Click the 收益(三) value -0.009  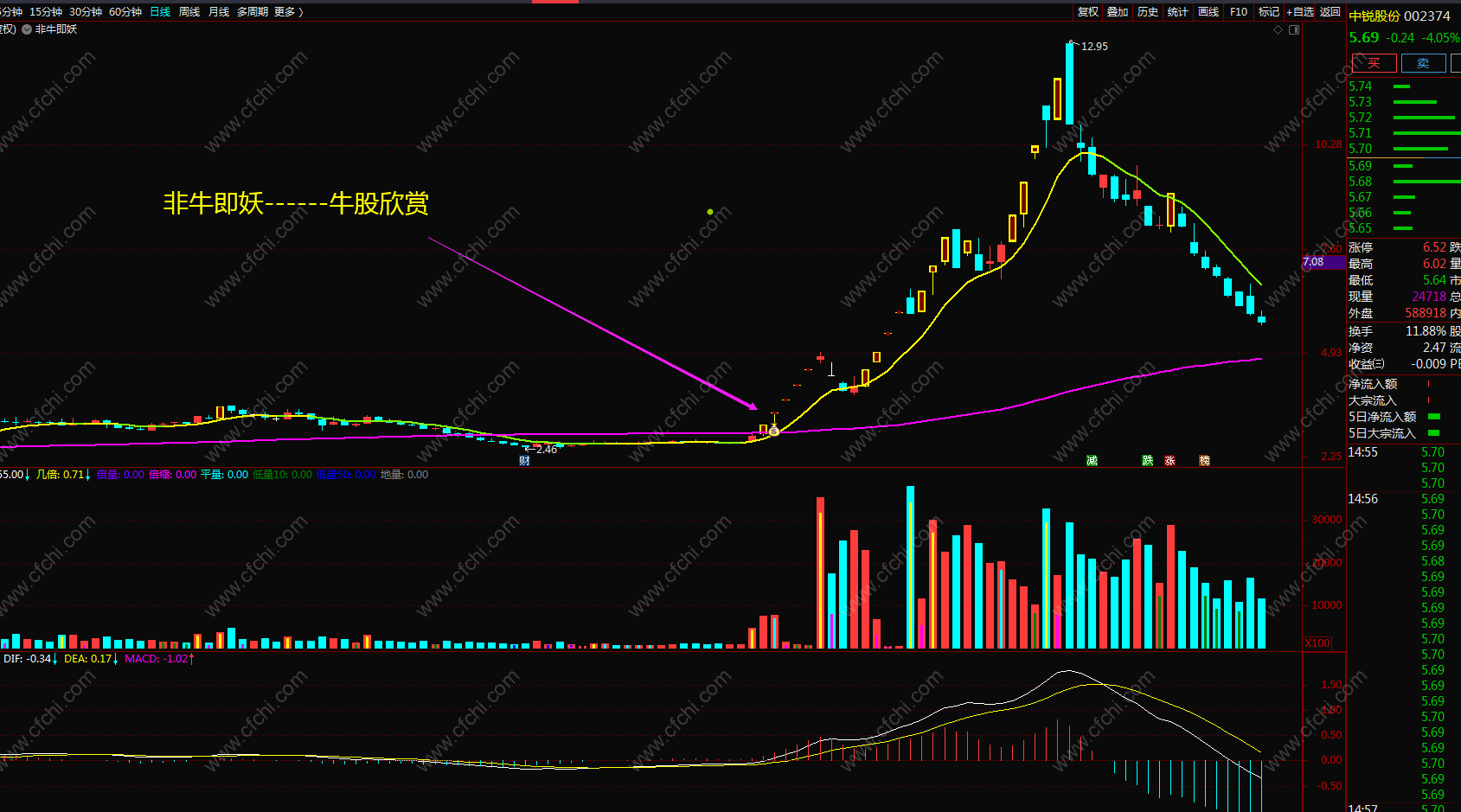coord(1428,364)
